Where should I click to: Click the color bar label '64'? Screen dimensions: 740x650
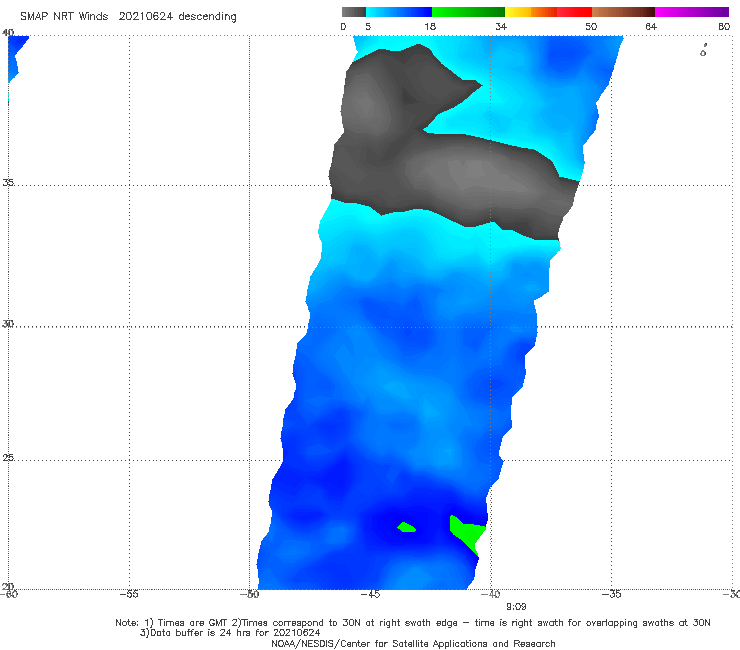point(651,27)
